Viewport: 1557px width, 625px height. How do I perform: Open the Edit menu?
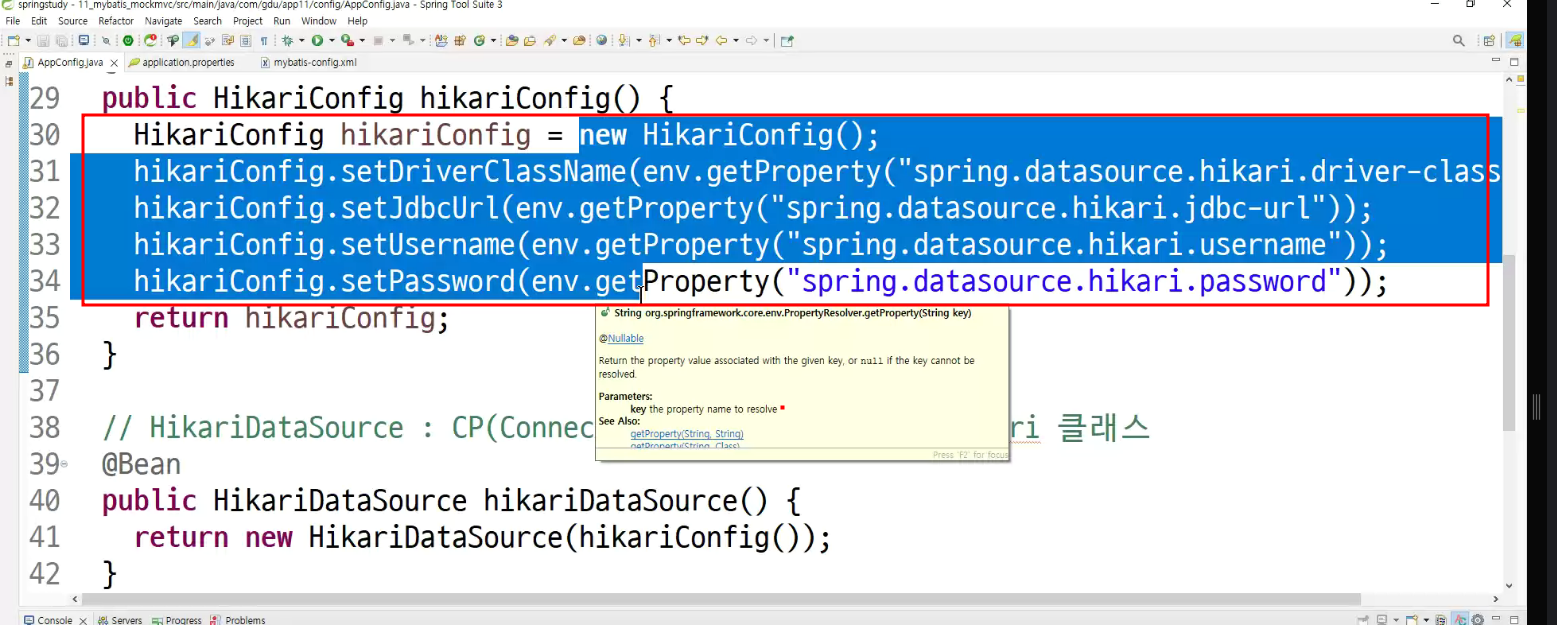(39, 20)
